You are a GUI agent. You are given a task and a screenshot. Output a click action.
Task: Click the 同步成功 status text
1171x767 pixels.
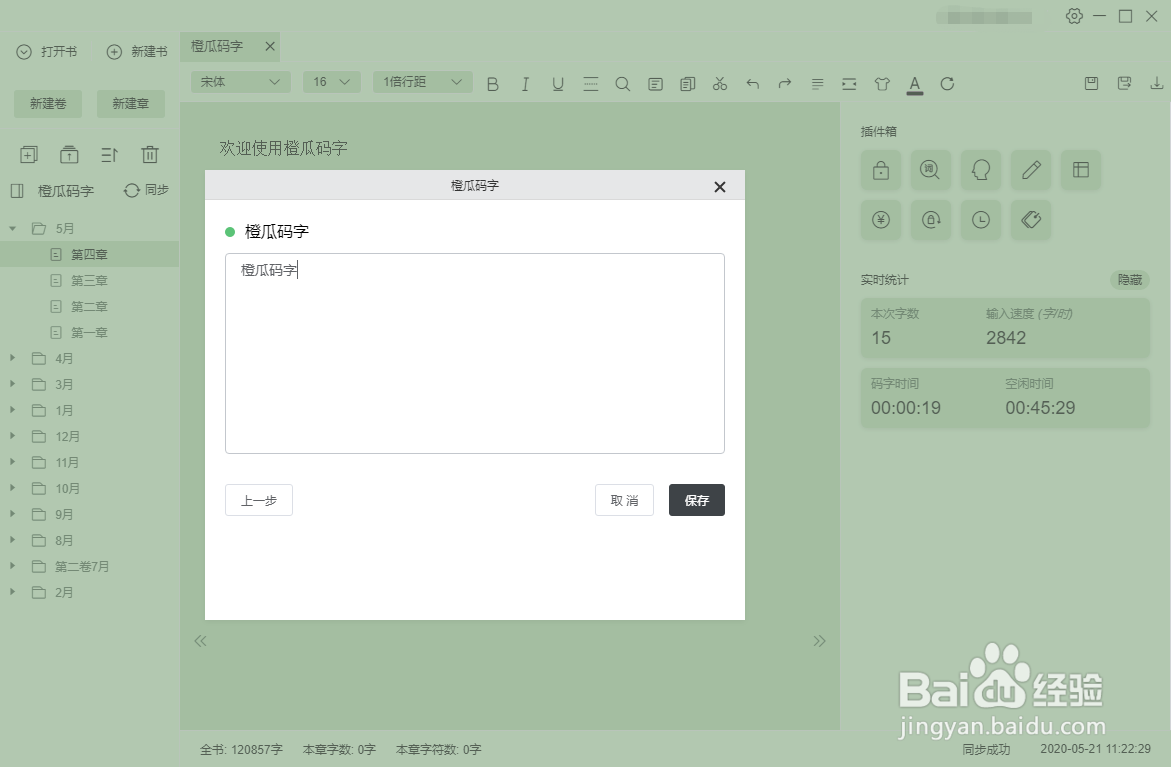click(x=986, y=749)
